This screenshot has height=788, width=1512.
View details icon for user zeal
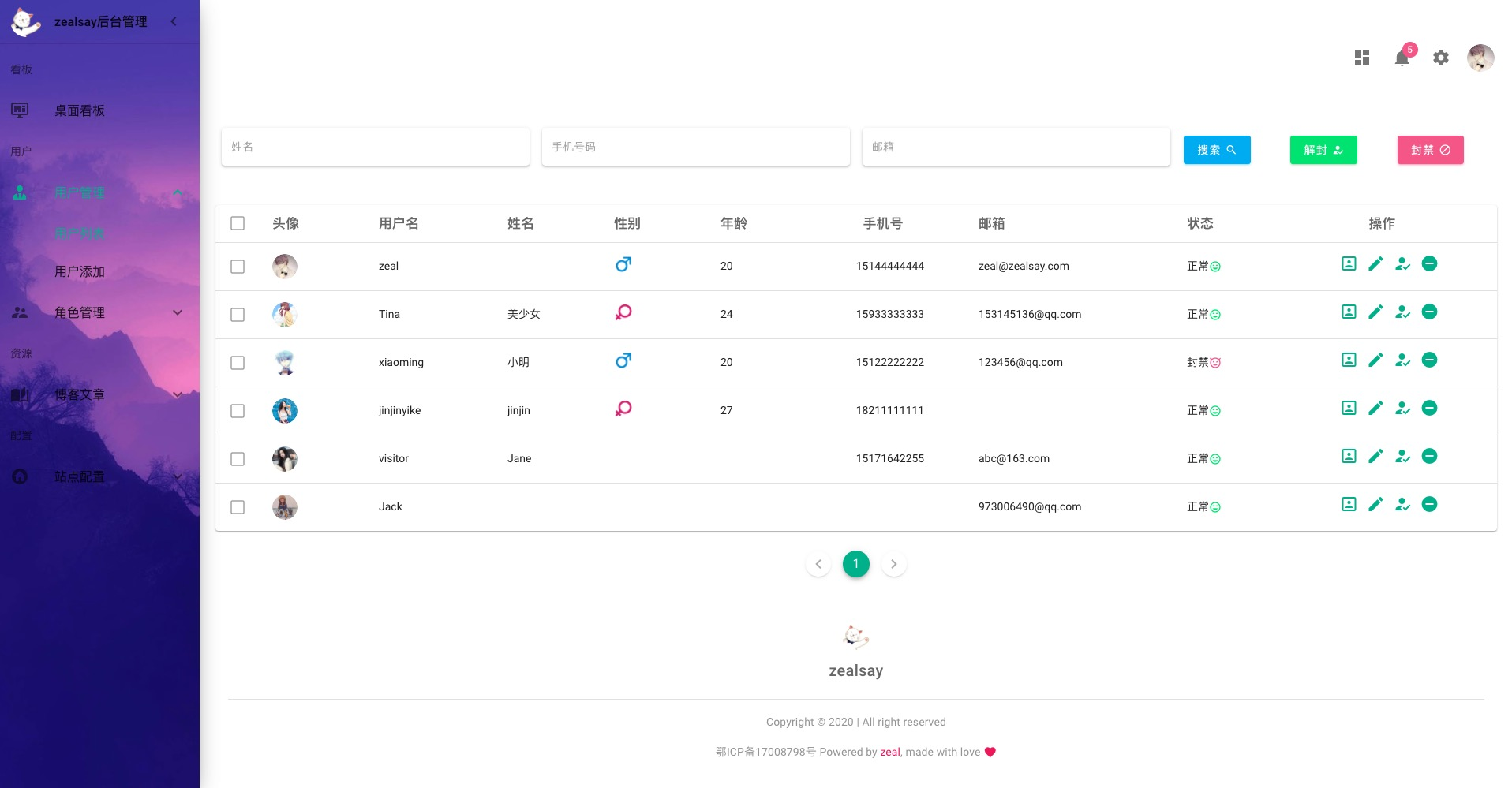tap(1349, 263)
